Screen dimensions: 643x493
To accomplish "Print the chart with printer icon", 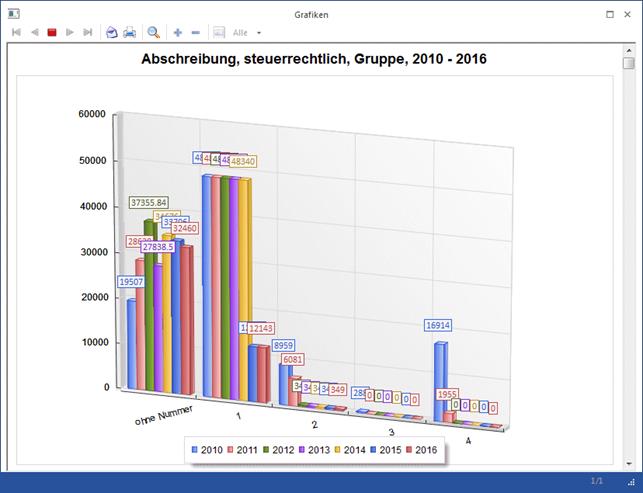I will coord(130,33).
